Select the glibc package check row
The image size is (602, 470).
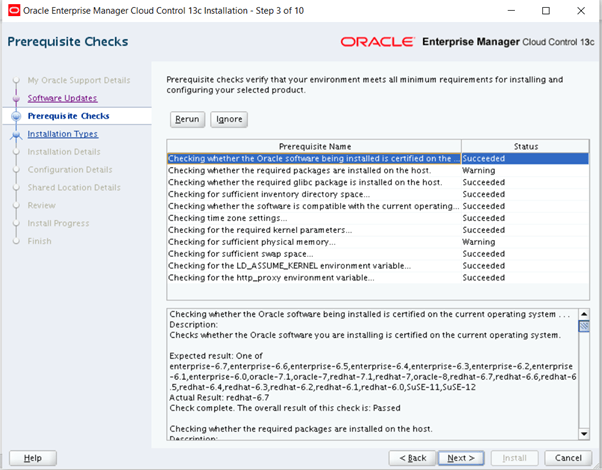(313, 182)
